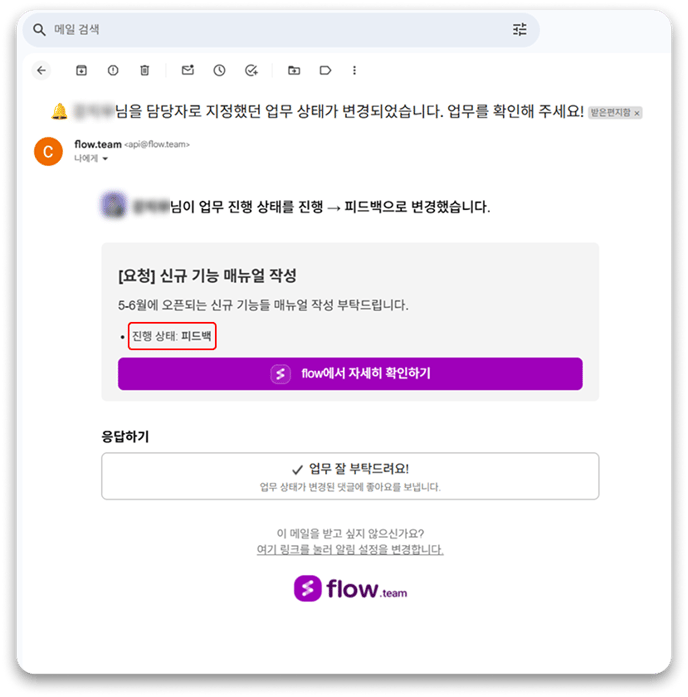
Task: Click the mail search field
Action: [x=281, y=30]
